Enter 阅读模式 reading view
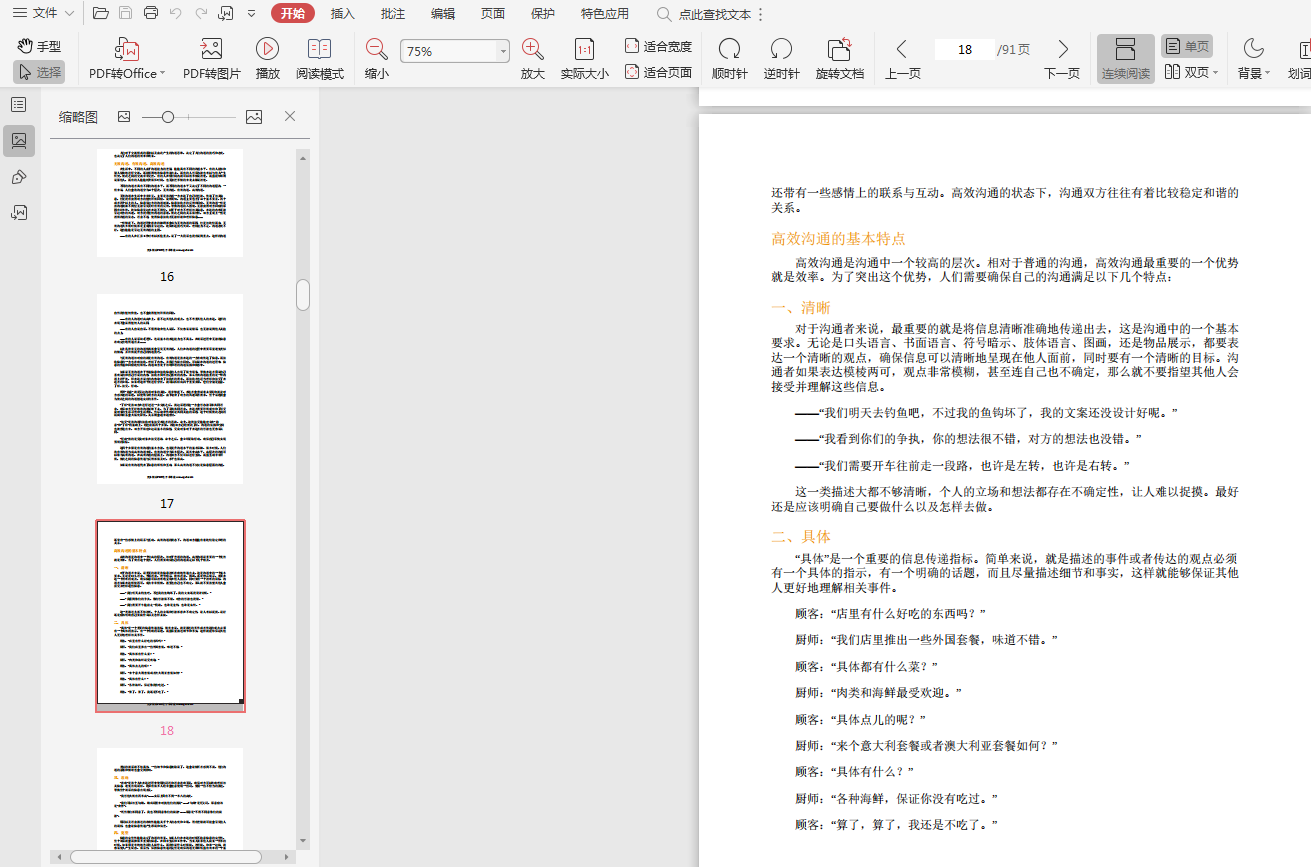This screenshot has width=1311, height=867. (x=319, y=50)
